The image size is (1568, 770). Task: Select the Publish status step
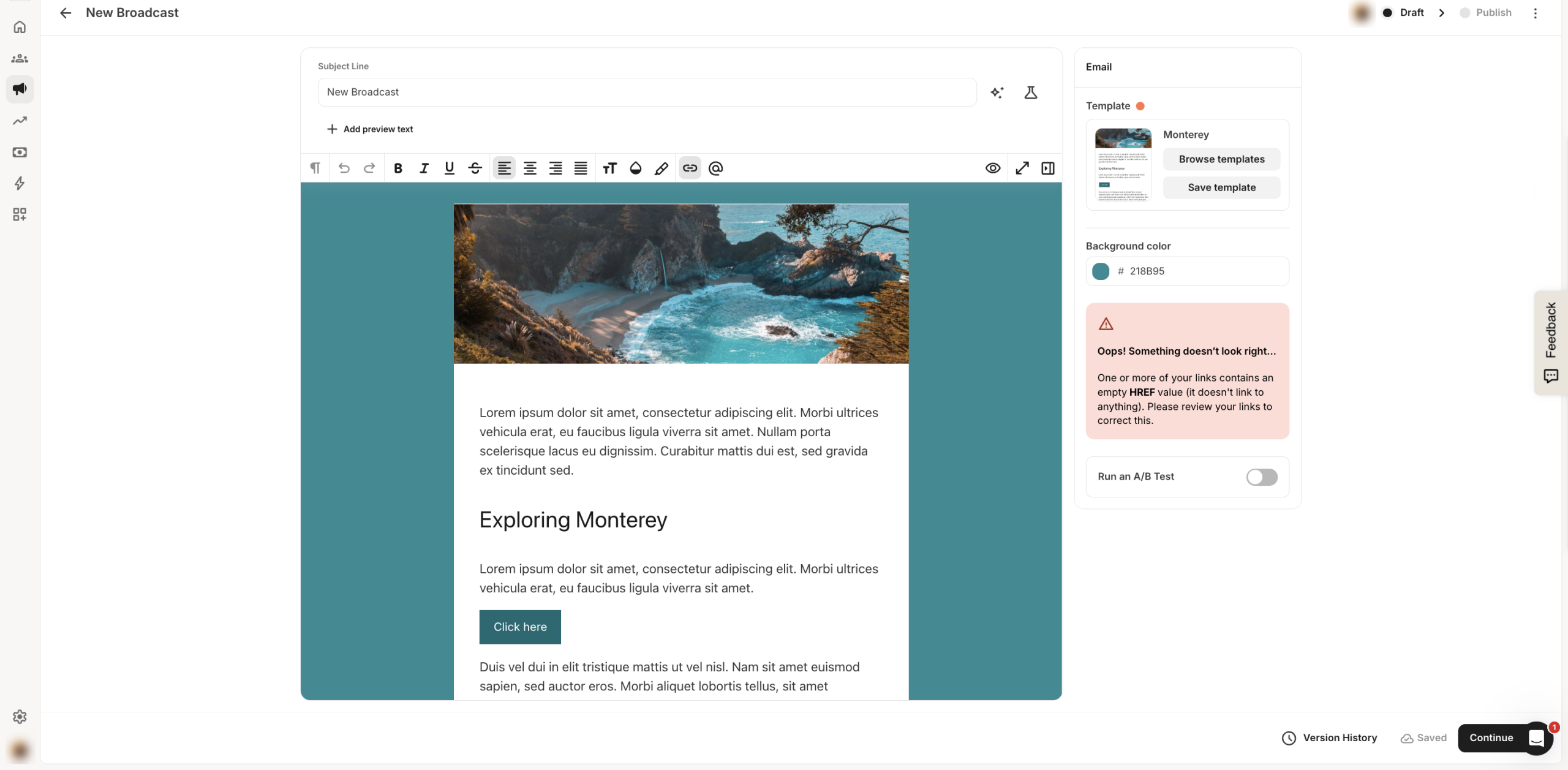pos(1486,13)
